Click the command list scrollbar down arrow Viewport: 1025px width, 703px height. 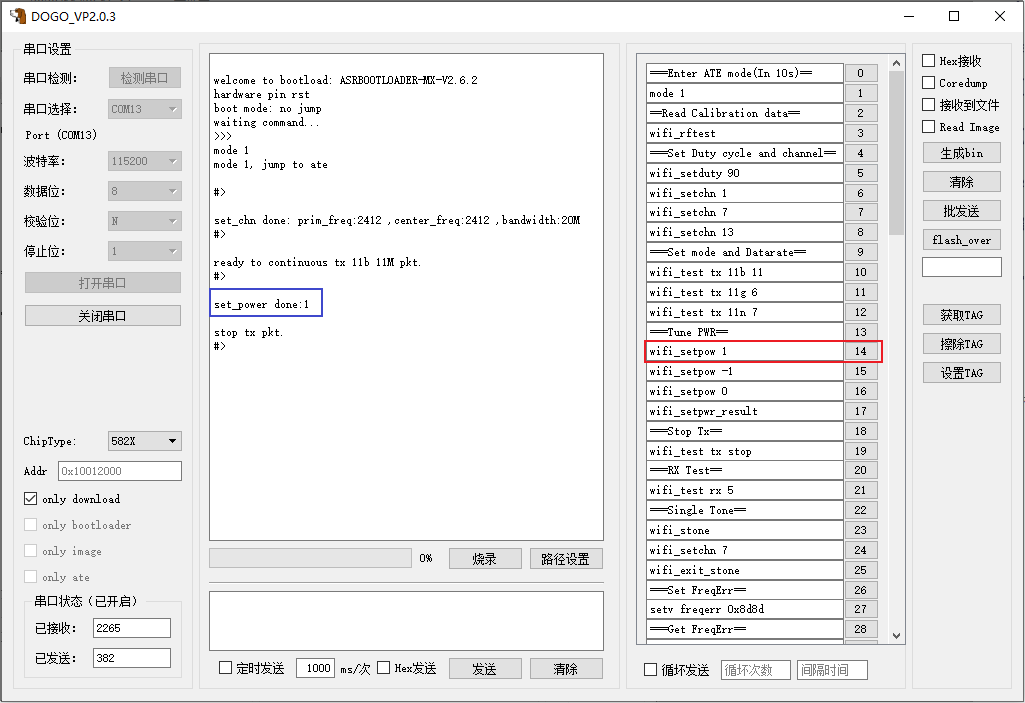tap(896, 635)
